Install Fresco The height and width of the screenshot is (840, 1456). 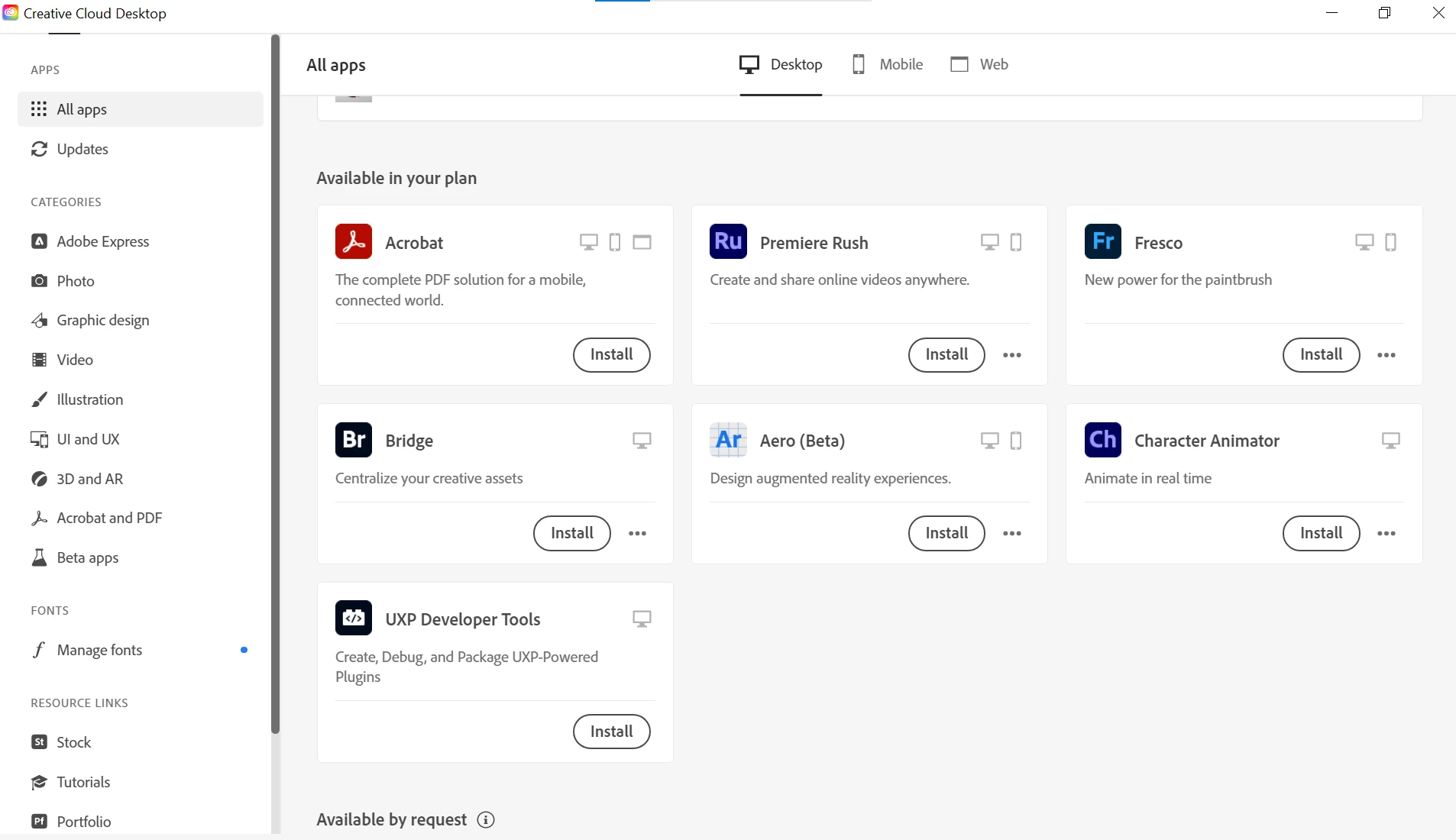click(1321, 355)
